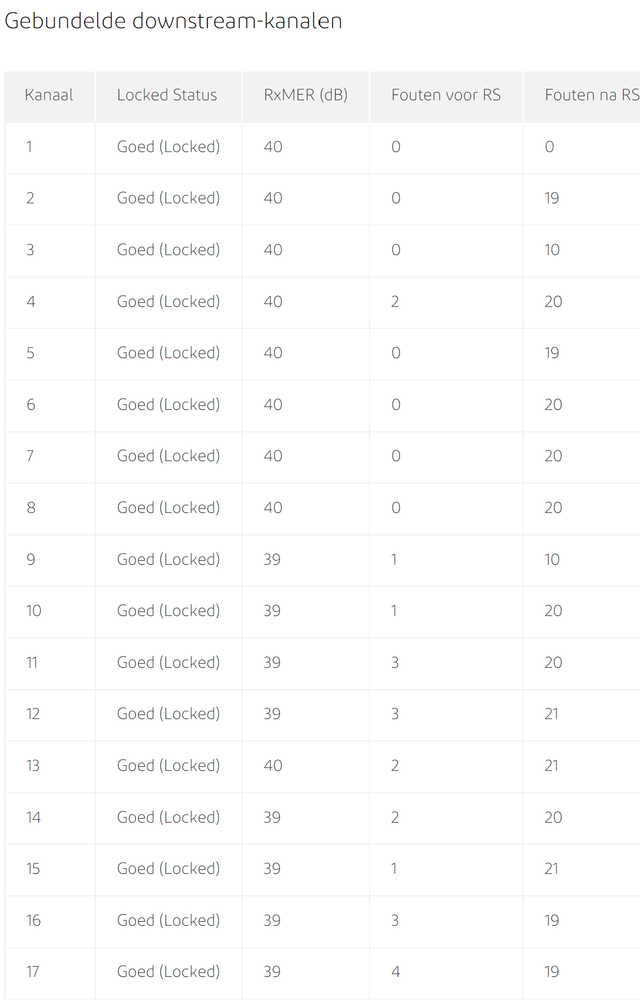Image resolution: width=640 pixels, height=1000 pixels.
Task: Click the RxMER (dB) column header
Action: pyautogui.click(x=306, y=95)
